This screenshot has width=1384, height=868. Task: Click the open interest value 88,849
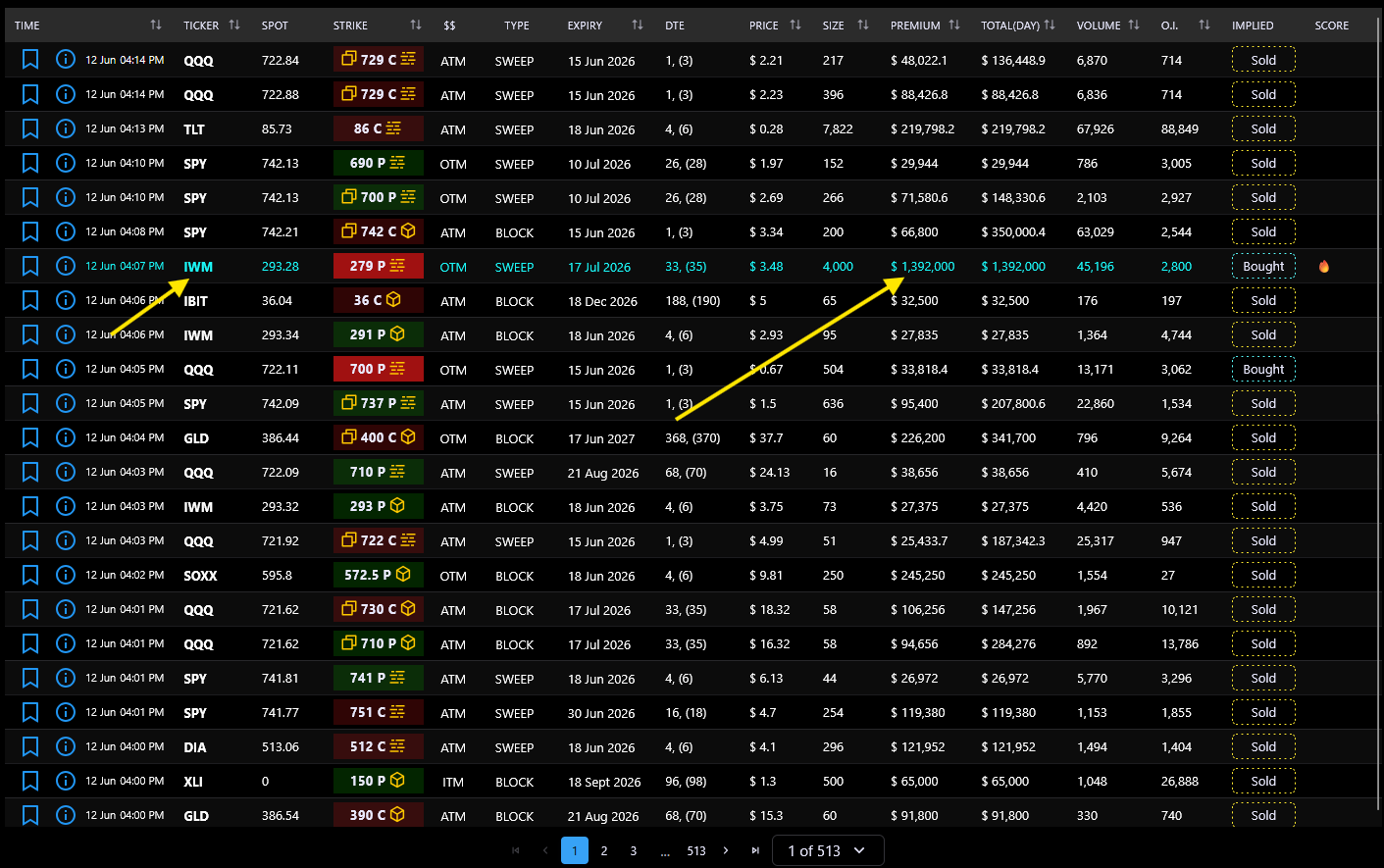click(1180, 129)
